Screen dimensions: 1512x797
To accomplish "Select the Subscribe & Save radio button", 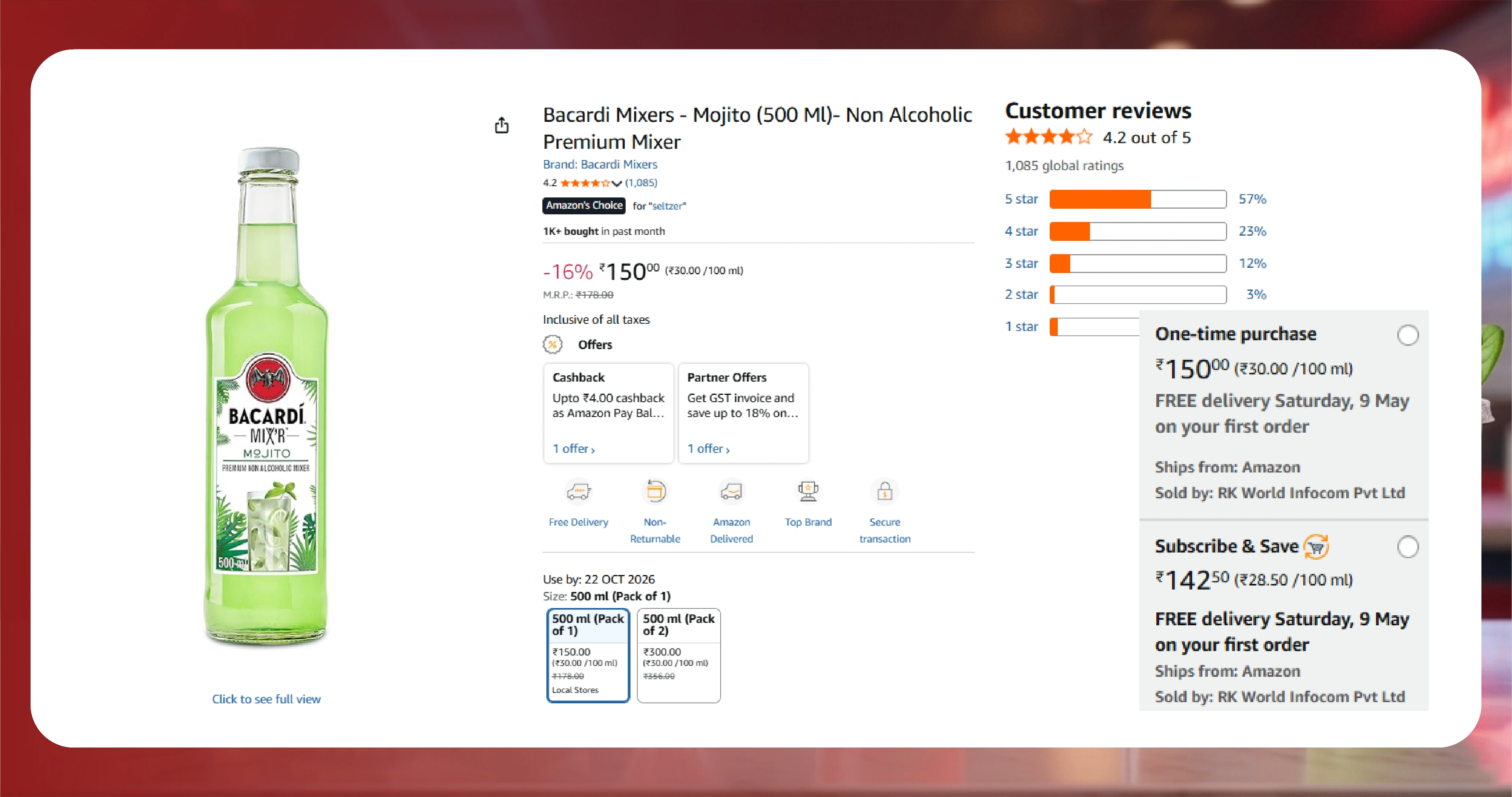I will tap(1407, 546).
